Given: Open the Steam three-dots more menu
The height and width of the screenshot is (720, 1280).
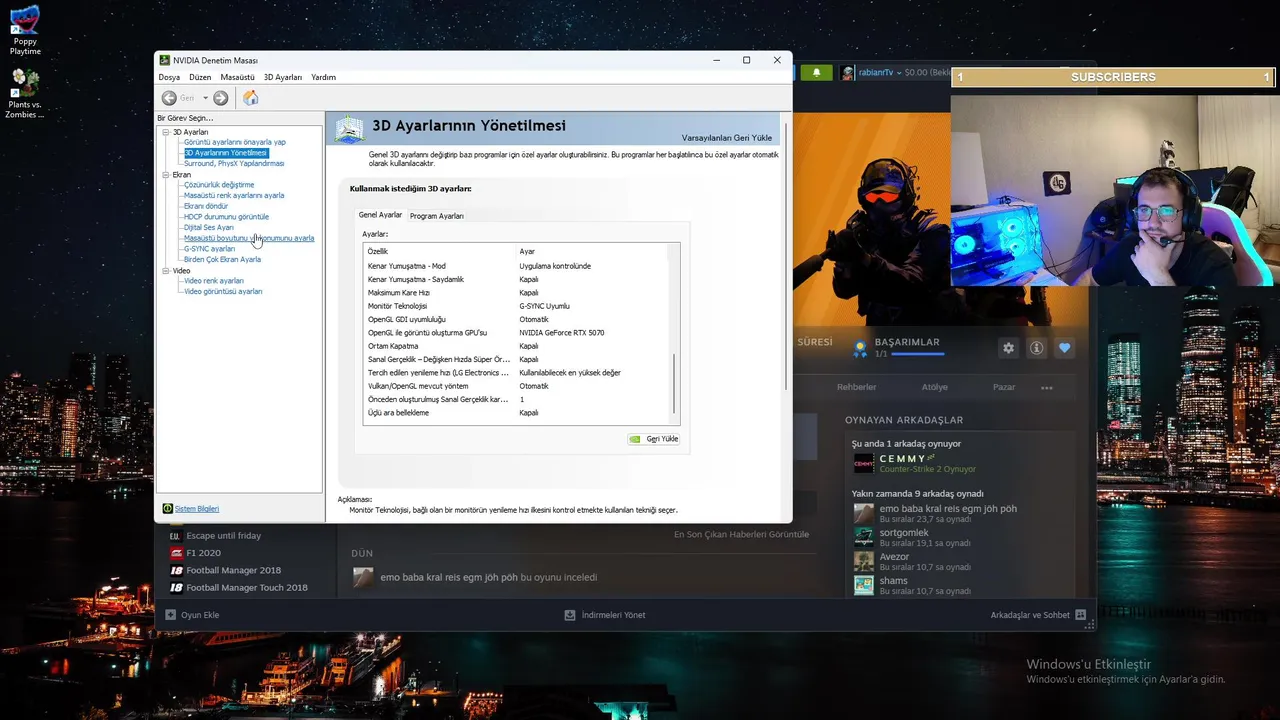Looking at the screenshot, I should point(1046,388).
